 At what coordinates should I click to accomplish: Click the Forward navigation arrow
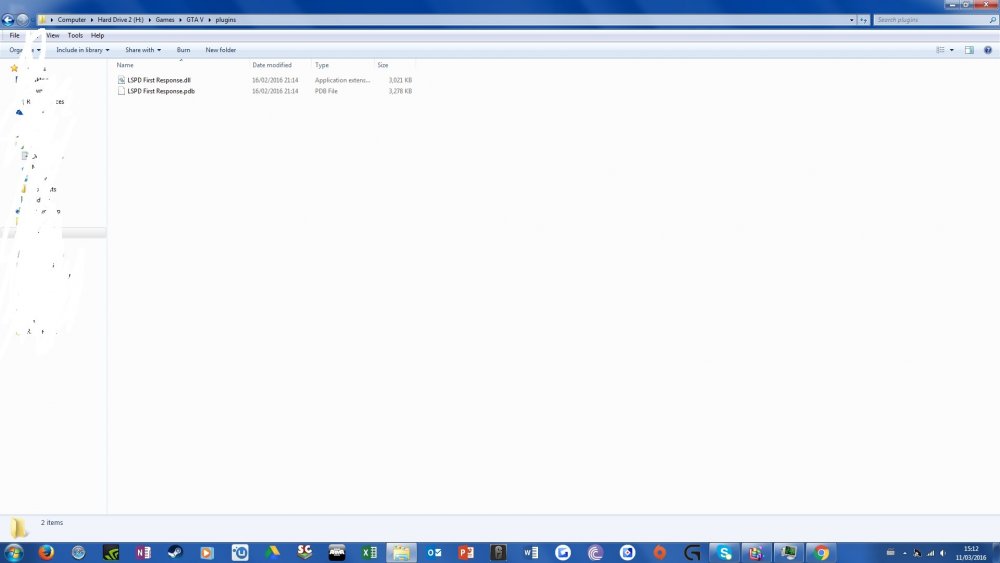22,20
